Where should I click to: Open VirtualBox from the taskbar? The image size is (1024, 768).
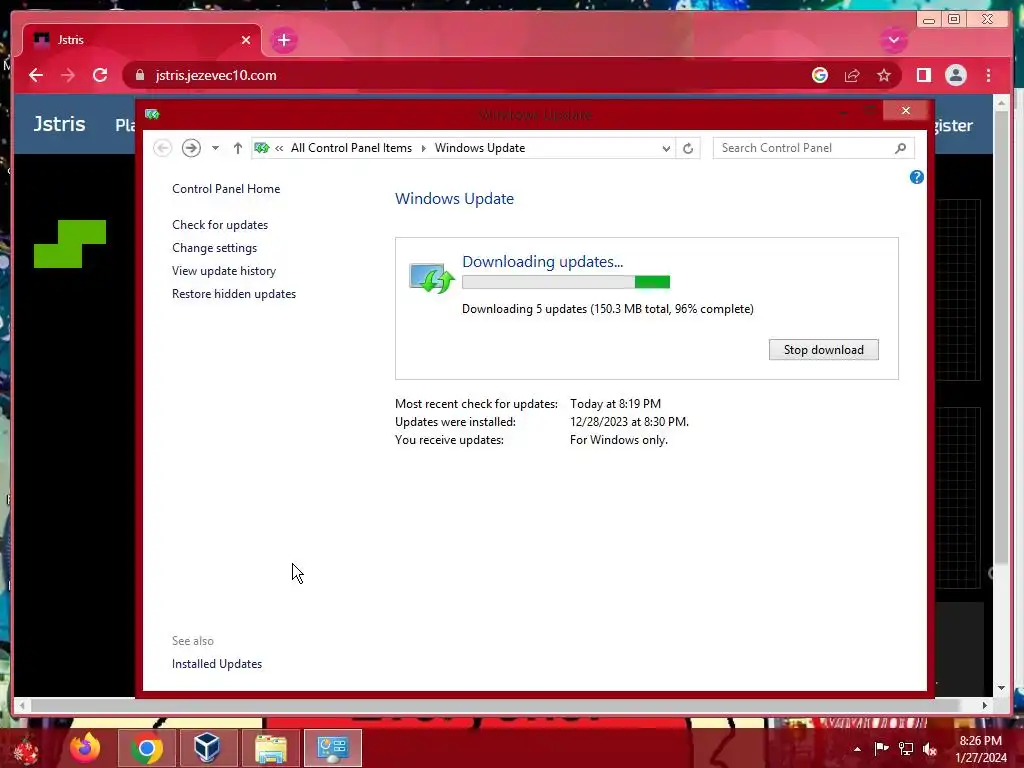[207, 748]
